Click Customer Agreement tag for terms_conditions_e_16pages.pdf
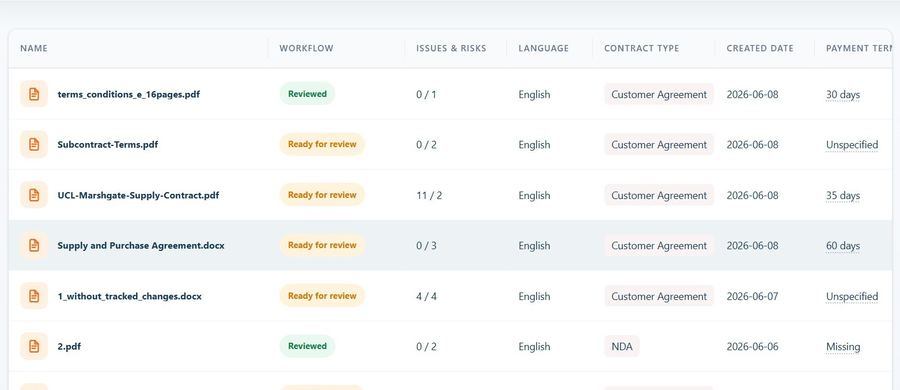Image resolution: width=900 pixels, height=390 pixels. [x=659, y=94]
